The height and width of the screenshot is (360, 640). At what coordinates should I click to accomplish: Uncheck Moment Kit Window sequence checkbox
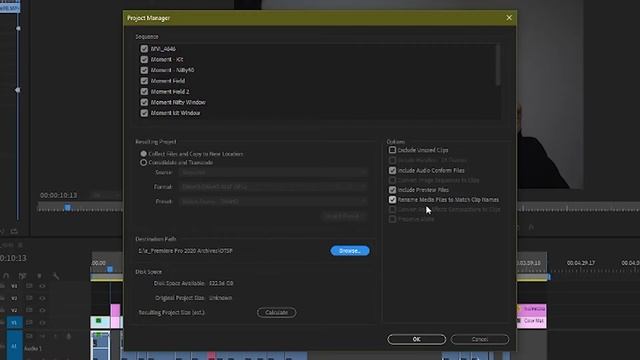[x=144, y=113]
